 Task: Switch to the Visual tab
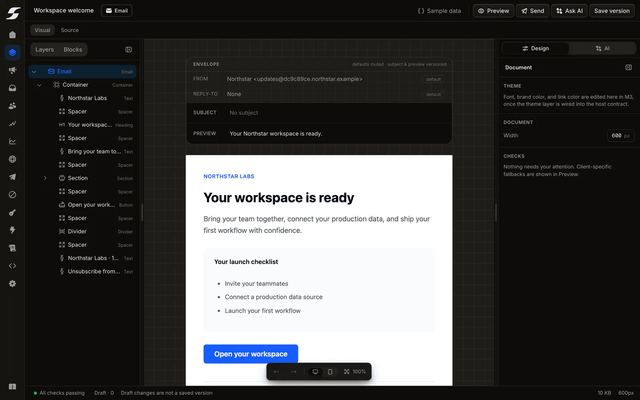point(42,30)
